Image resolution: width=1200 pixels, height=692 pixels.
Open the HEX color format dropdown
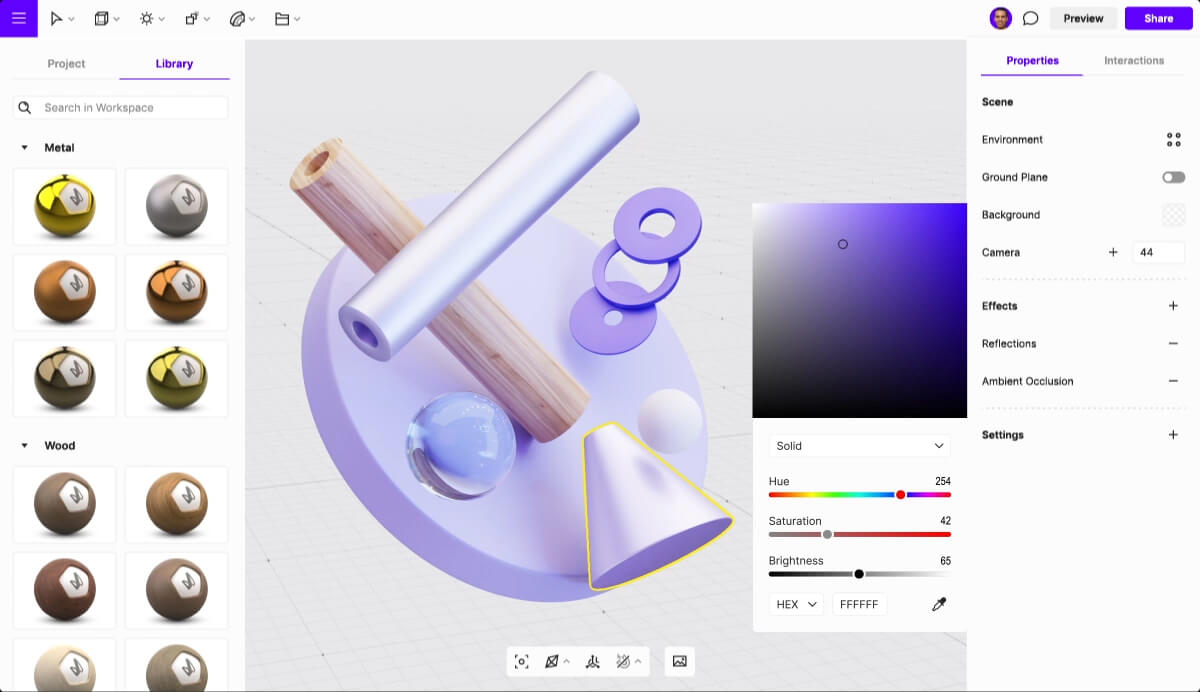(795, 604)
